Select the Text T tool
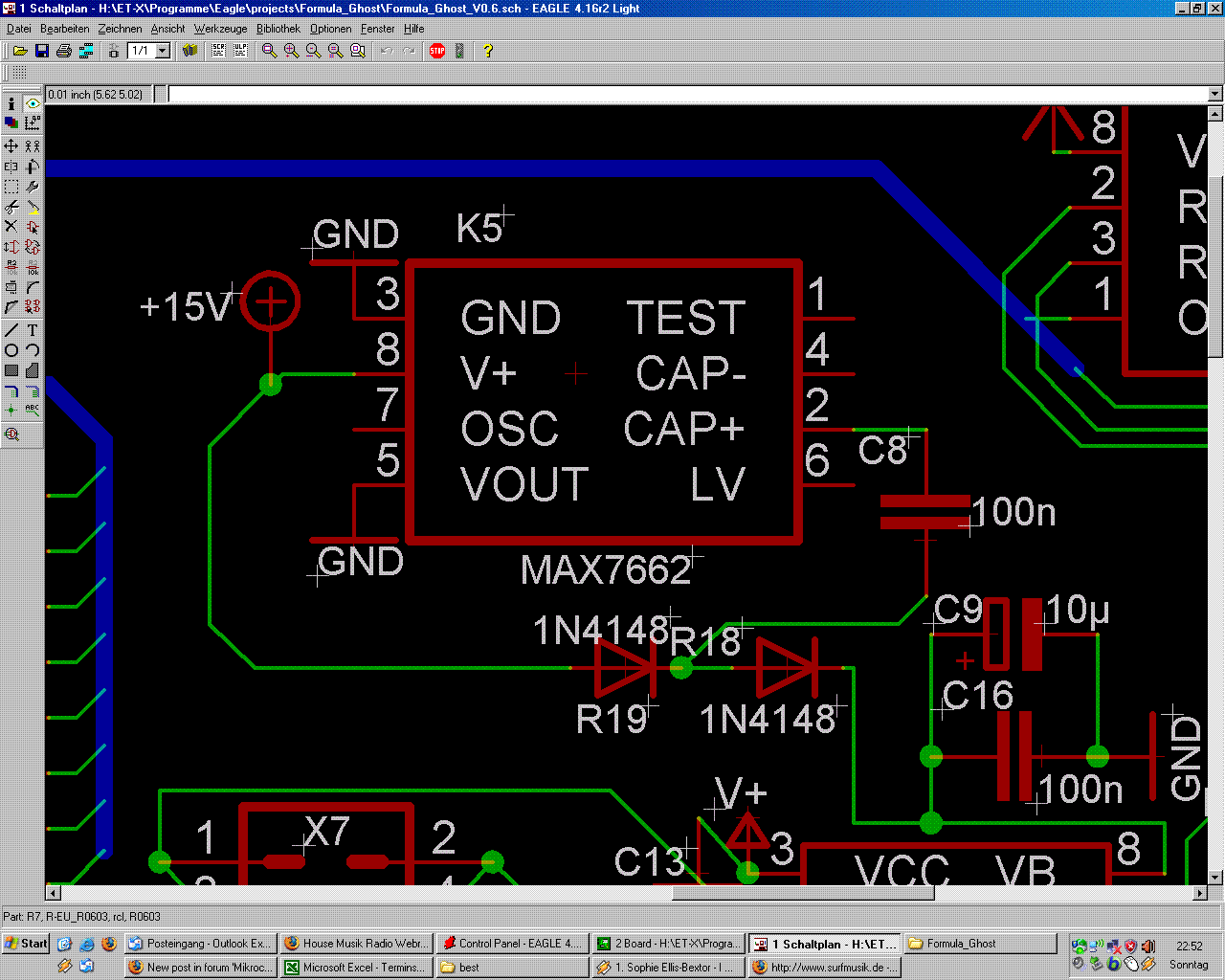 coord(33,330)
